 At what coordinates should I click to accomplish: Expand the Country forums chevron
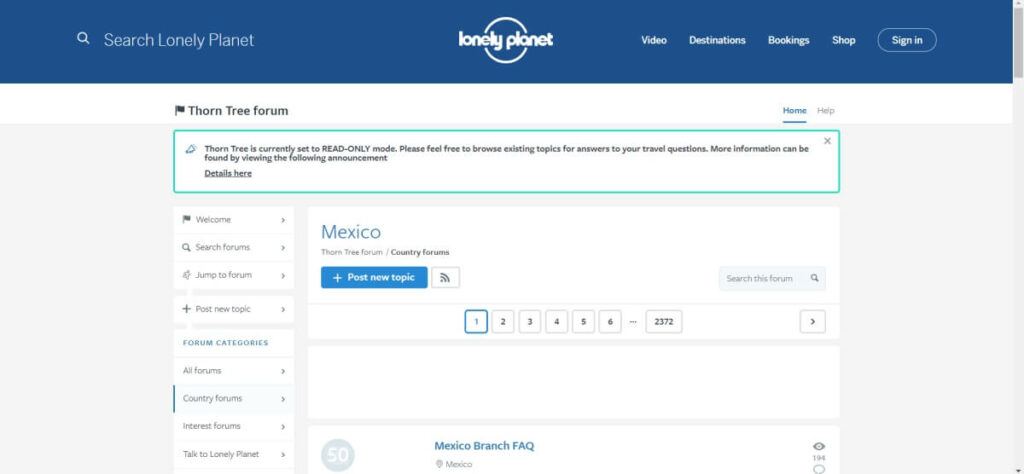283,399
